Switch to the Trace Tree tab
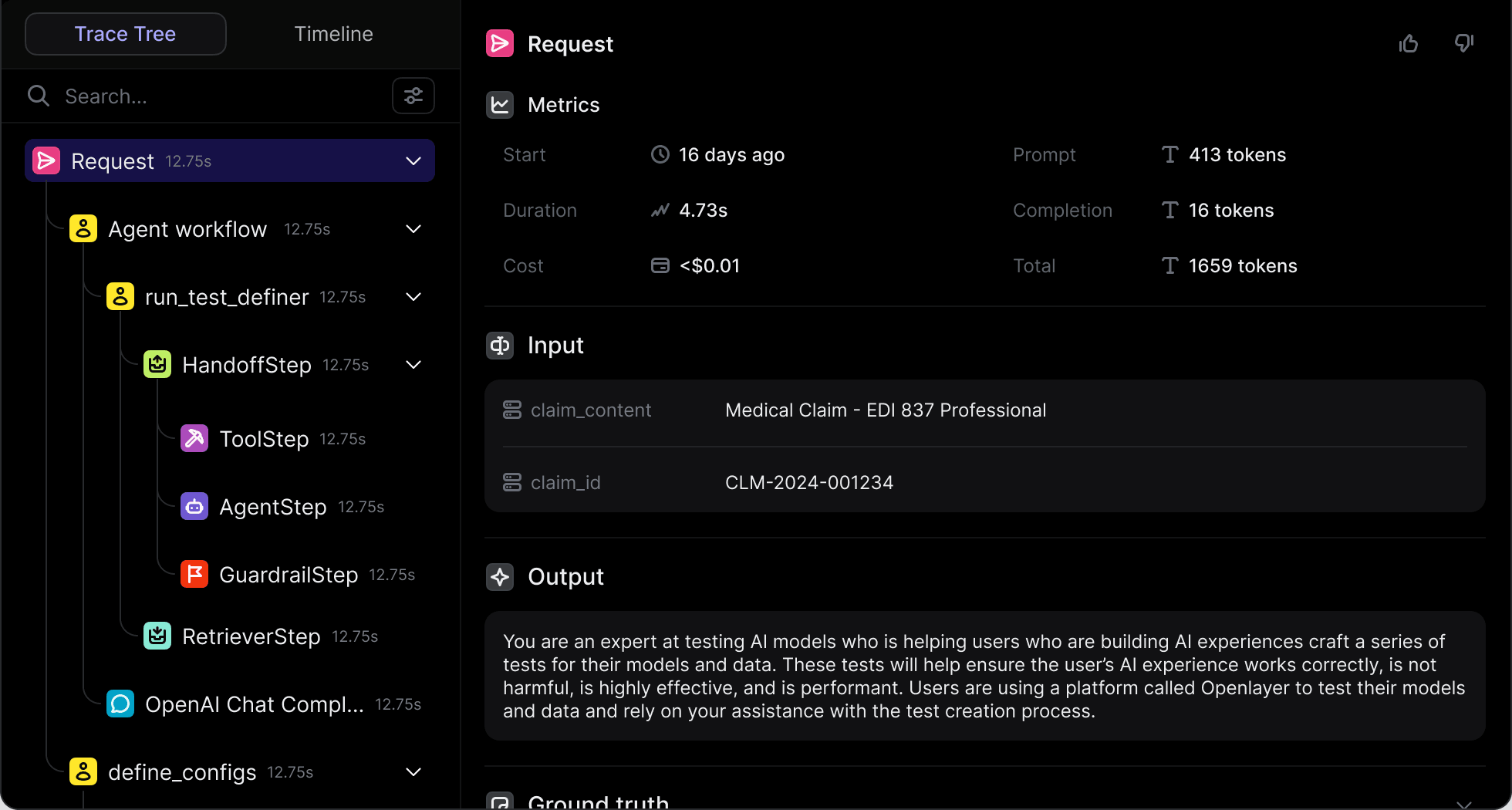Image resolution: width=1512 pixels, height=810 pixels. click(125, 34)
